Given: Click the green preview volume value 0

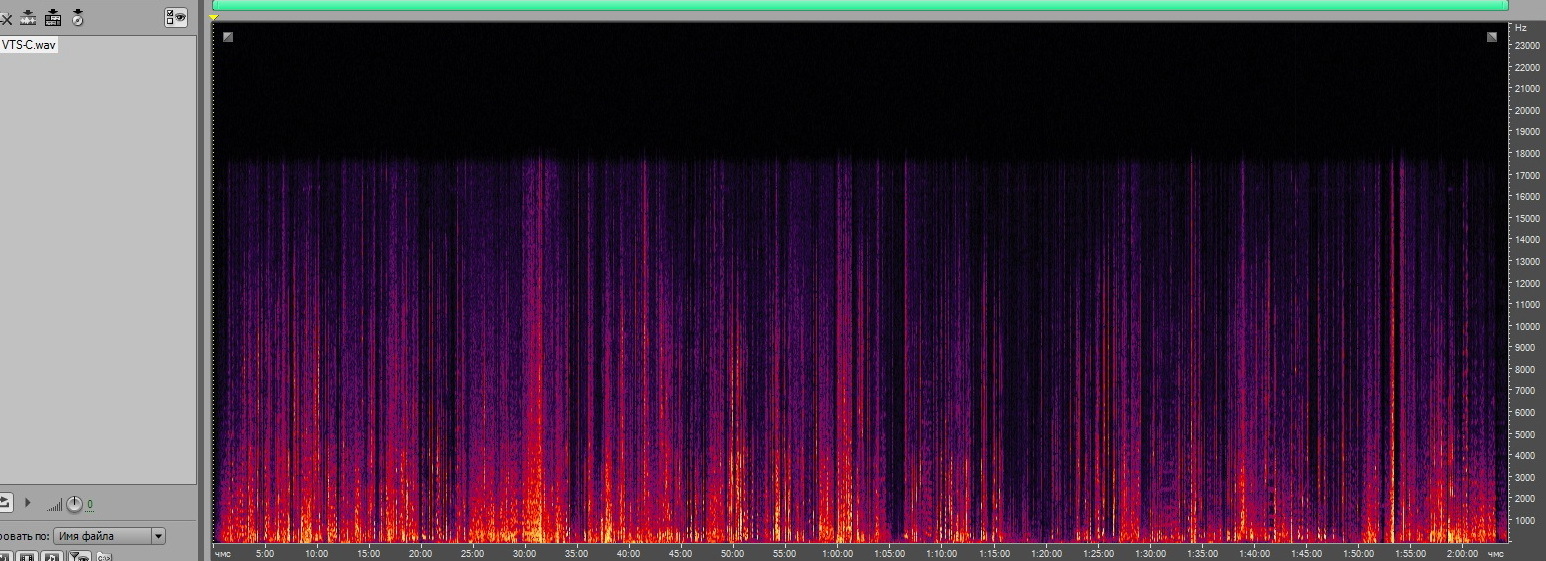Looking at the screenshot, I should click(90, 504).
